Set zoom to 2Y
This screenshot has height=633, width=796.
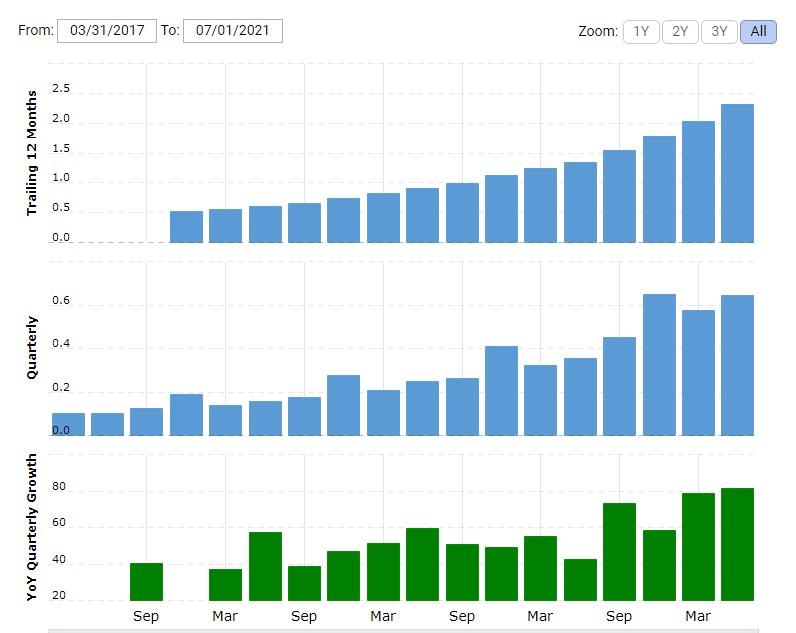(x=680, y=31)
